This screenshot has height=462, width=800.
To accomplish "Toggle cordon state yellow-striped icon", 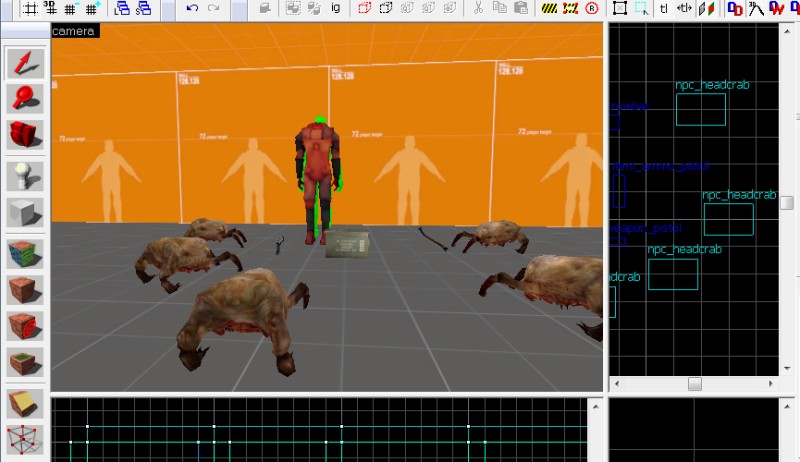I will (x=550, y=9).
